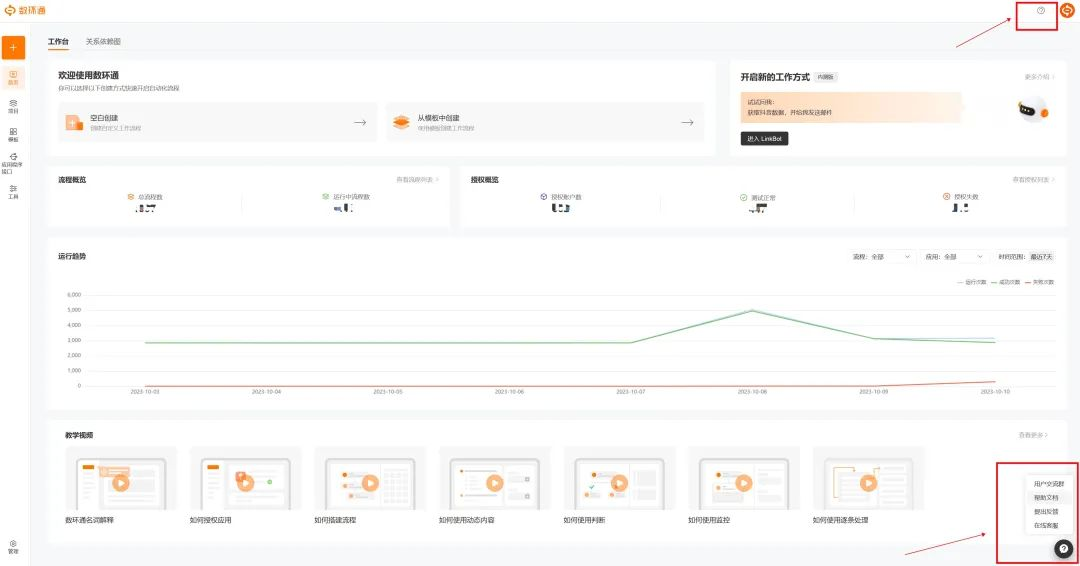Click the 进入 LinkBot button
This screenshot has width=1080, height=566.
tap(765, 138)
